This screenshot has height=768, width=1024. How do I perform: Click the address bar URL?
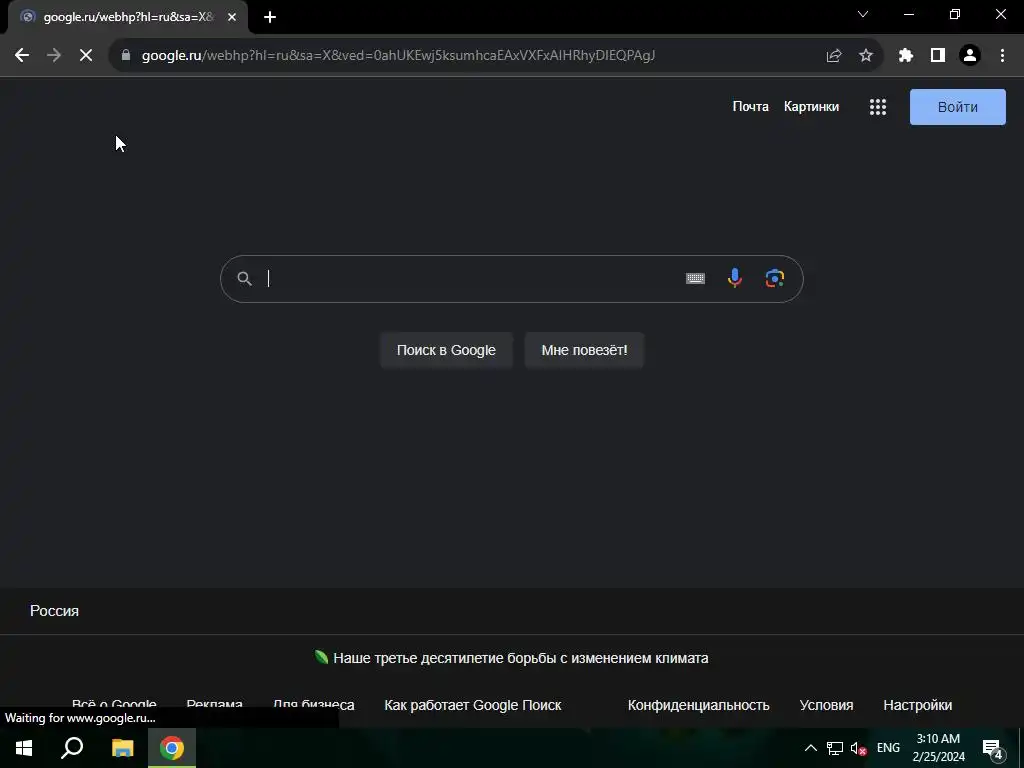[398, 56]
